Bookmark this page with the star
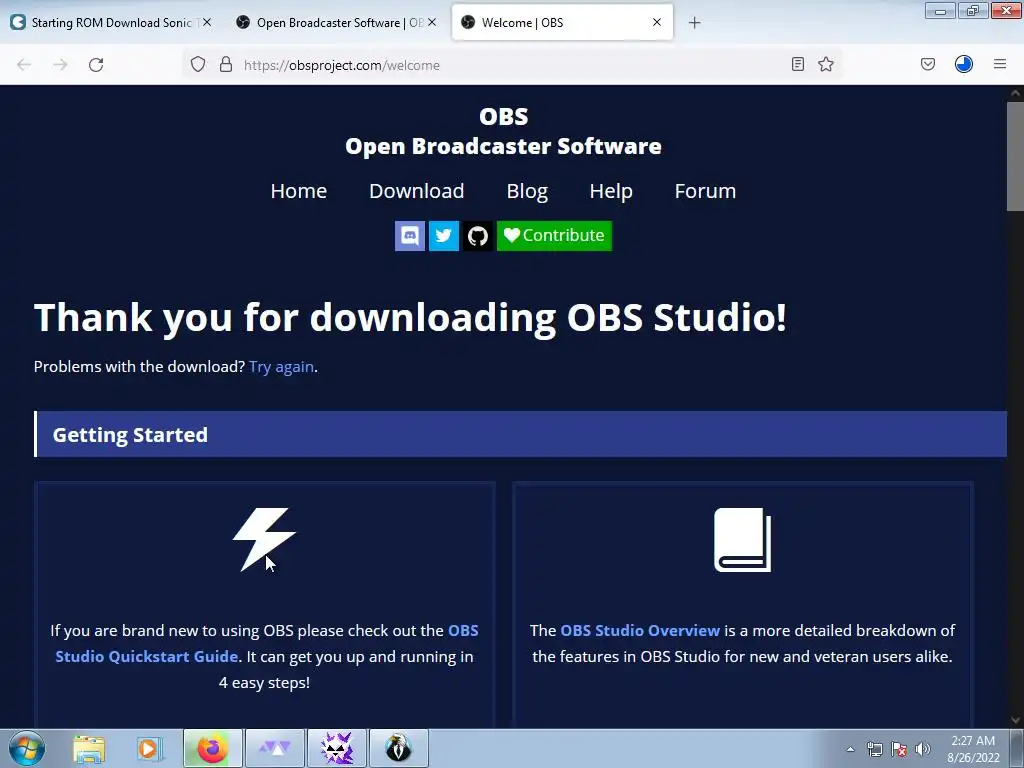Viewport: 1024px width, 768px height. coord(826,64)
